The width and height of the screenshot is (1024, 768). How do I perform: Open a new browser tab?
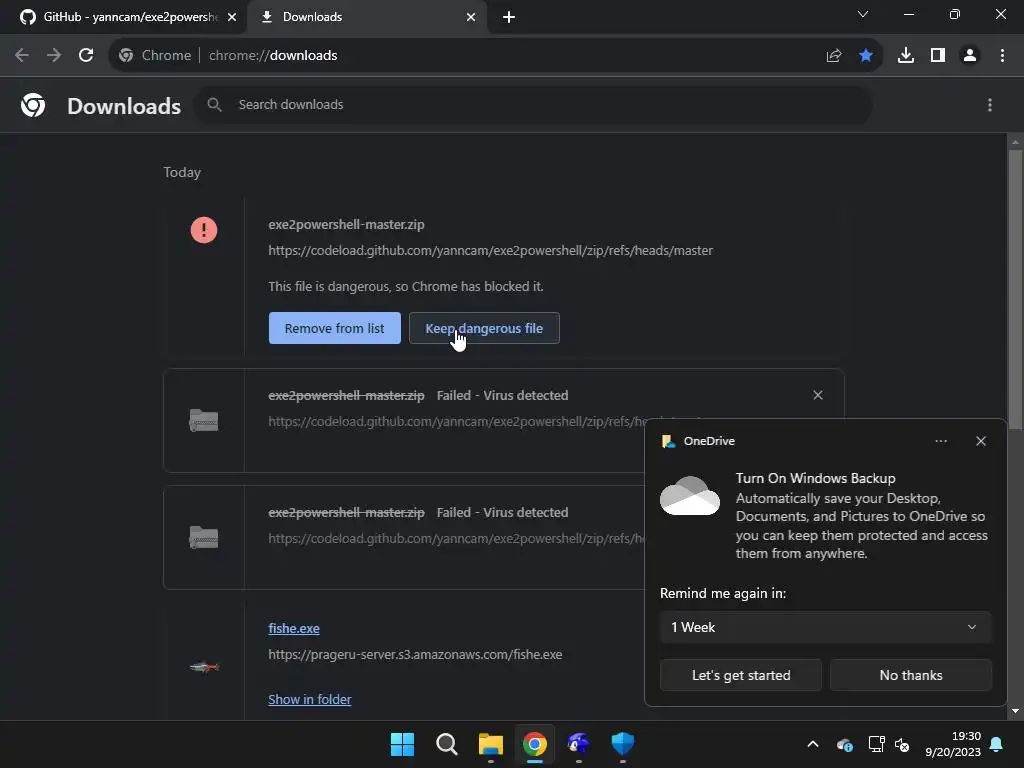click(x=509, y=17)
